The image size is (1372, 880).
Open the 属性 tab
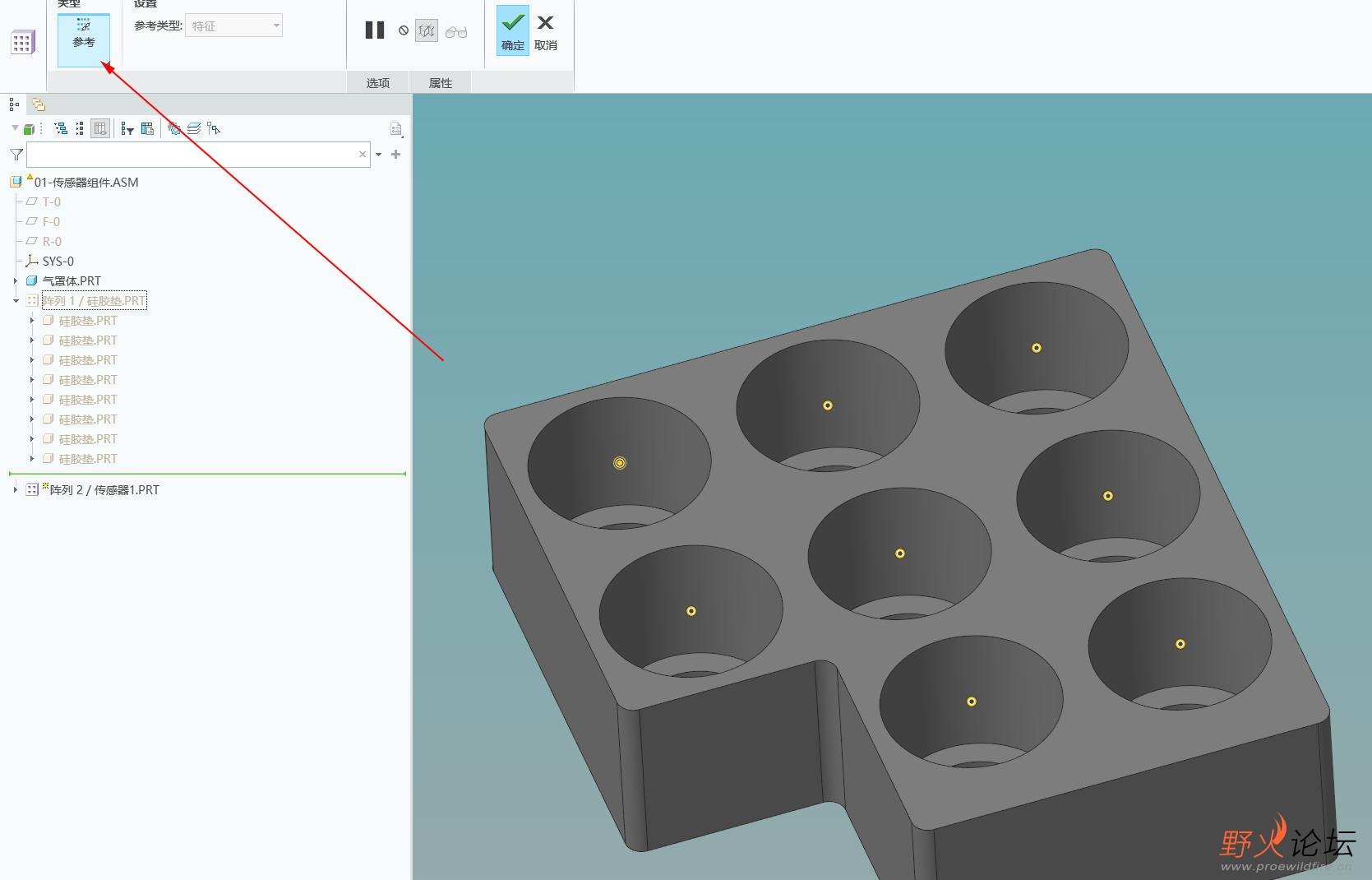(441, 82)
